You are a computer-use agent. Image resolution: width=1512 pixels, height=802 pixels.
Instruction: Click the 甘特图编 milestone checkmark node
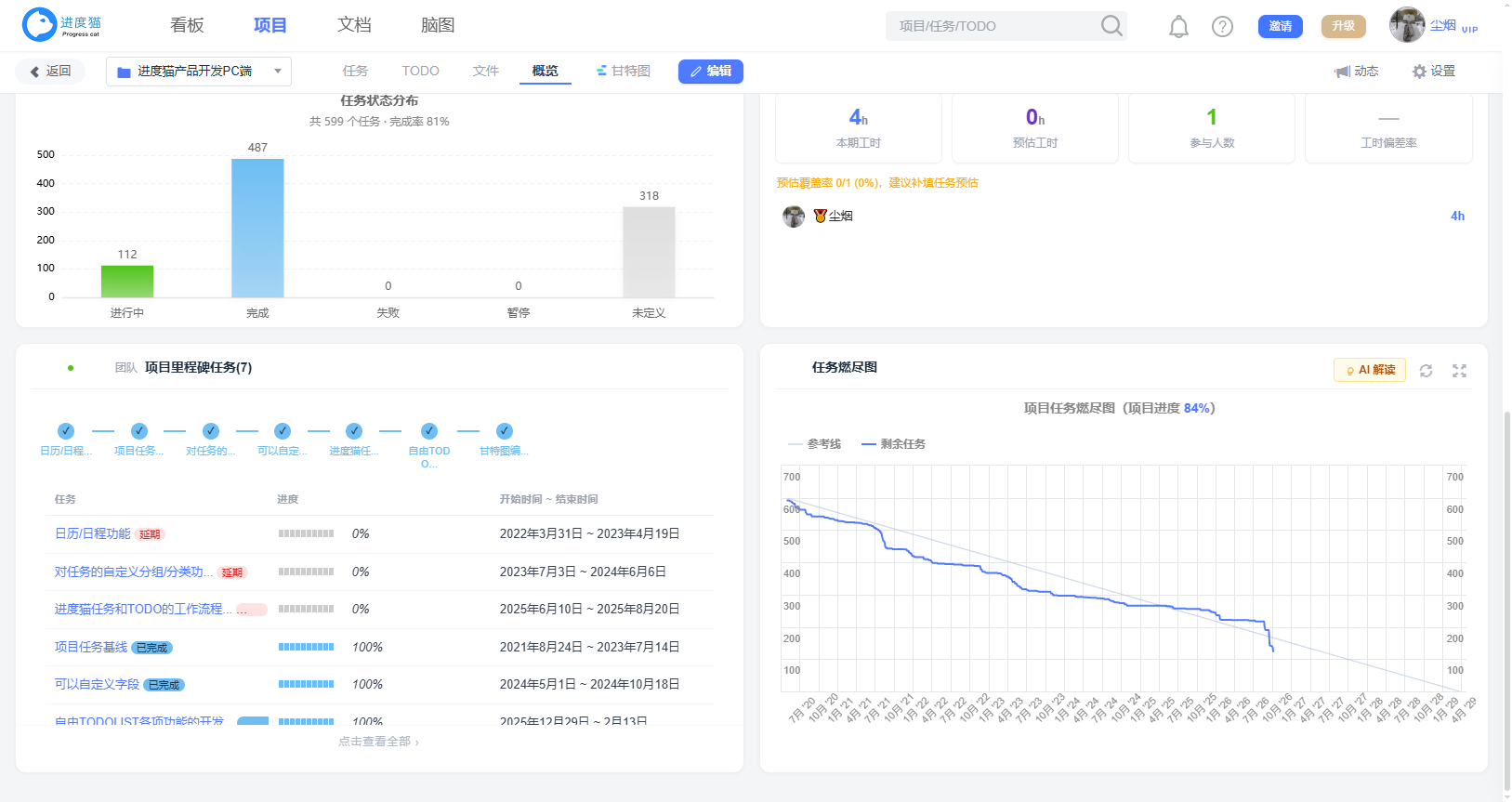click(x=505, y=431)
